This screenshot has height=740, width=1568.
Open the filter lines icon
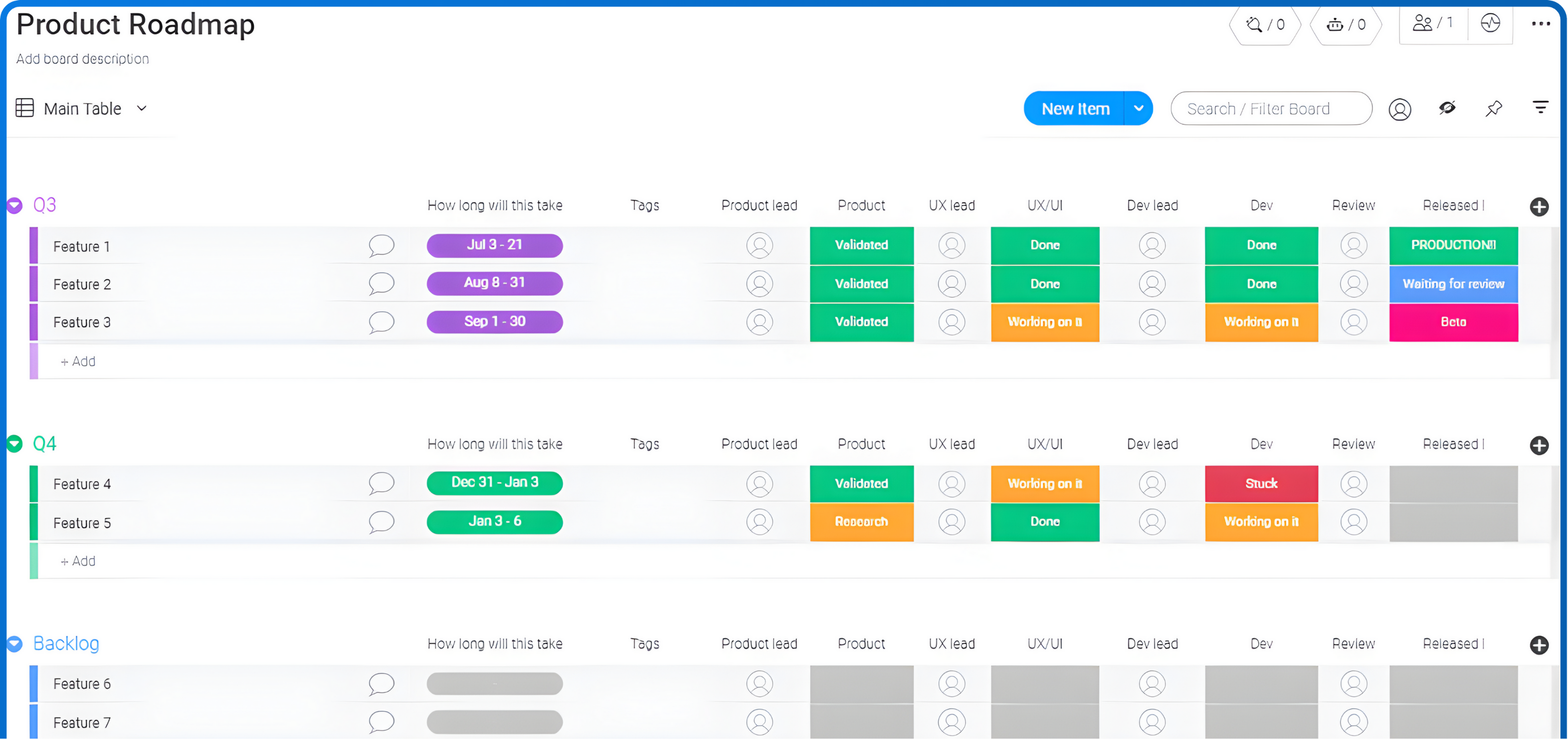(x=1540, y=108)
